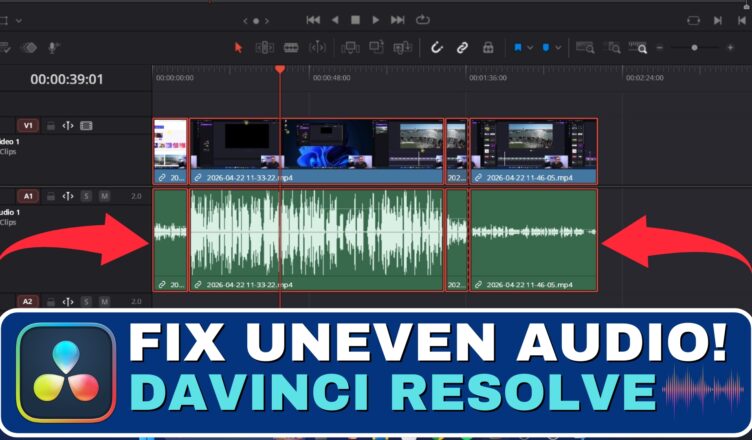Select the Blade edit mode tool
The image size is (752, 440).
pos(291,48)
